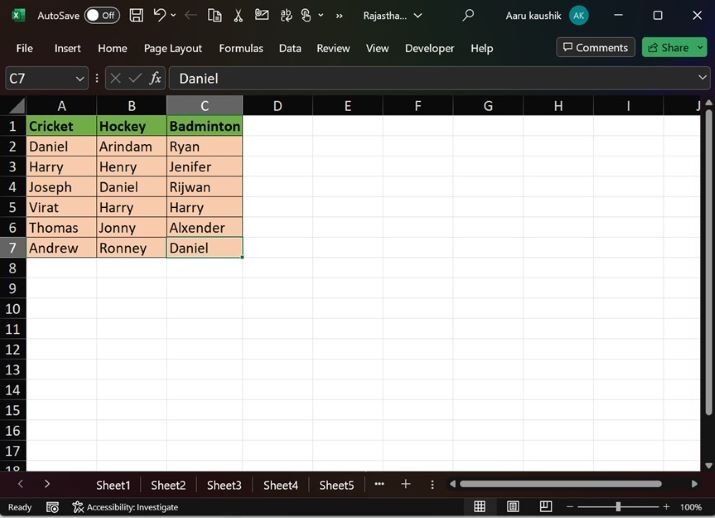Open the Undo history dropdown arrow
Image resolution: width=715 pixels, height=518 pixels.
(173, 16)
